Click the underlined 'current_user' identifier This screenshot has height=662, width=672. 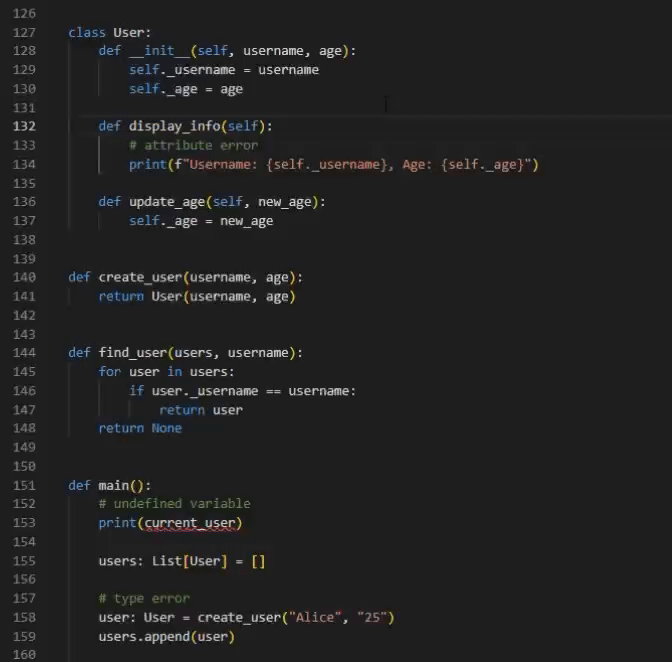click(x=190, y=523)
